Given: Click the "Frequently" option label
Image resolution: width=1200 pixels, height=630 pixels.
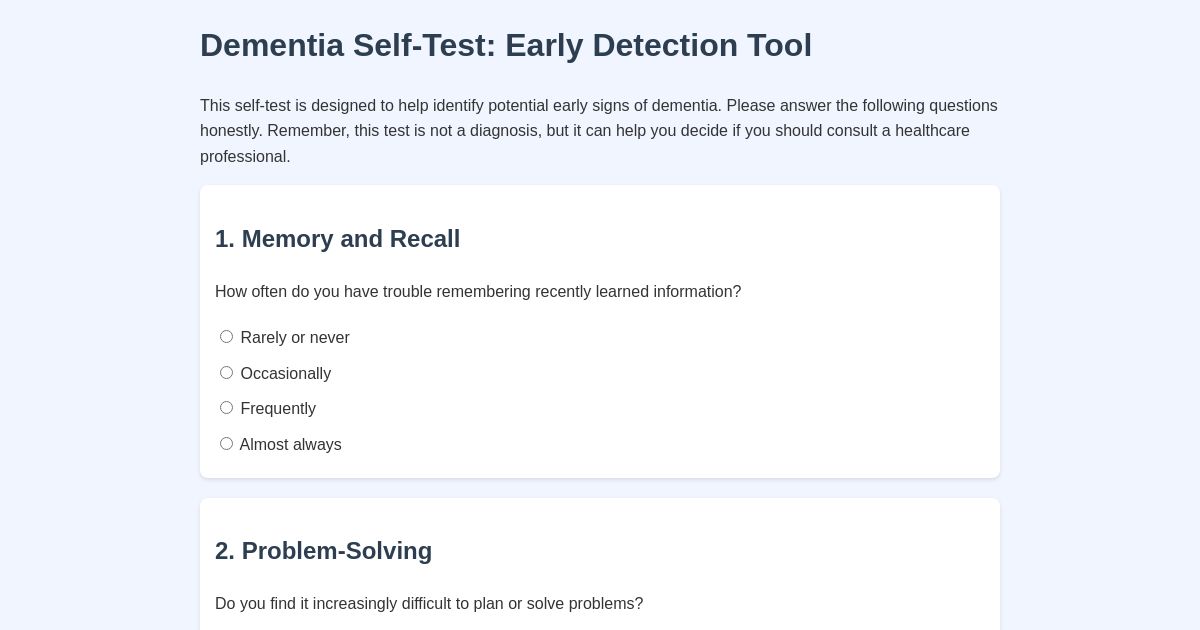Looking at the screenshot, I should [278, 408].
